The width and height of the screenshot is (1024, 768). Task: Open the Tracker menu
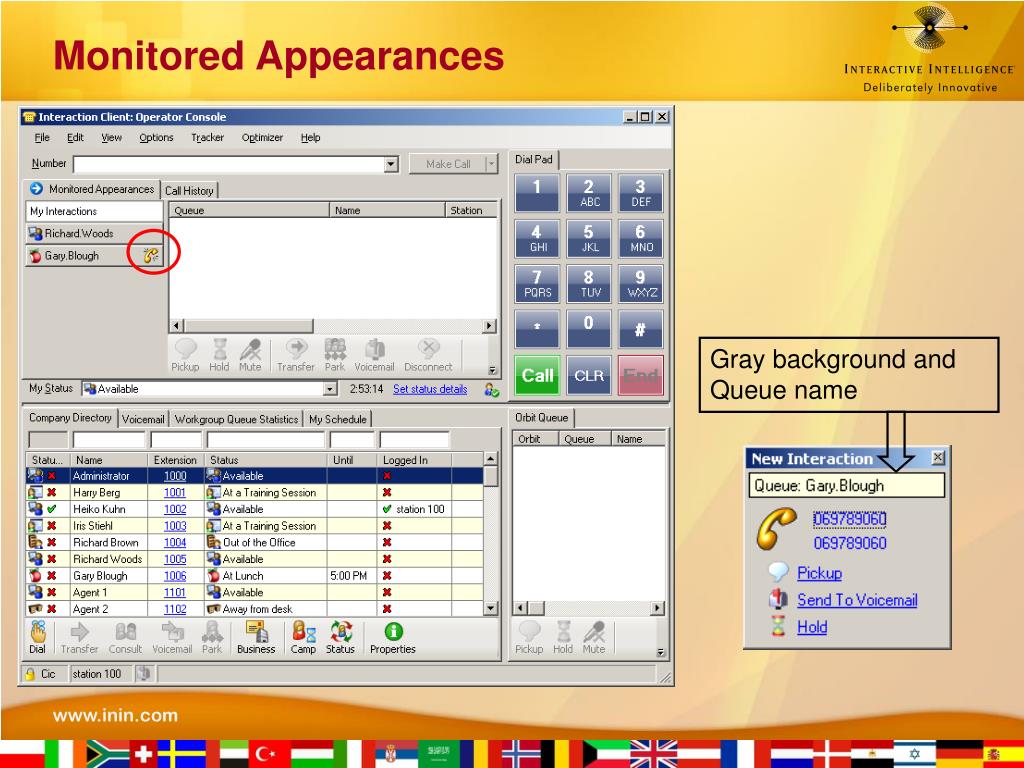coord(207,138)
